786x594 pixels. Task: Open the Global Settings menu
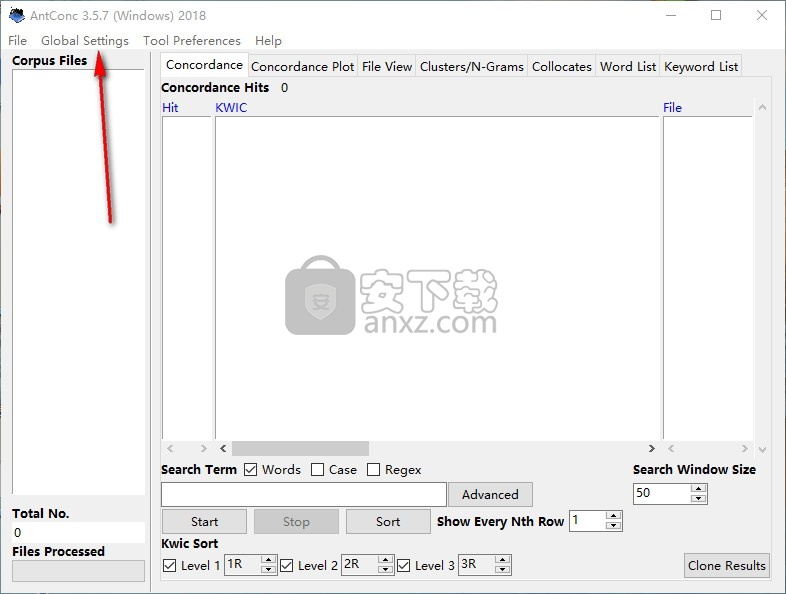(x=85, y=41)
